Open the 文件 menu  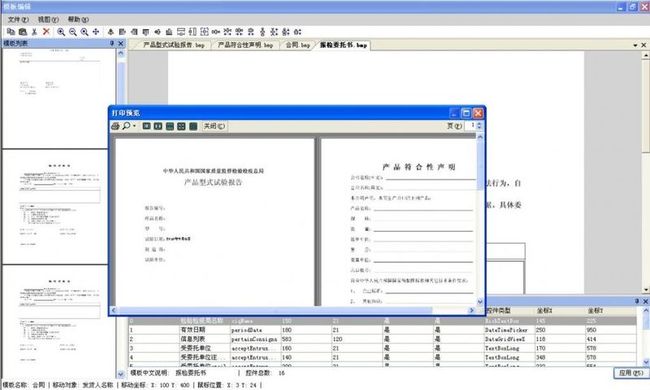[18, 19]
